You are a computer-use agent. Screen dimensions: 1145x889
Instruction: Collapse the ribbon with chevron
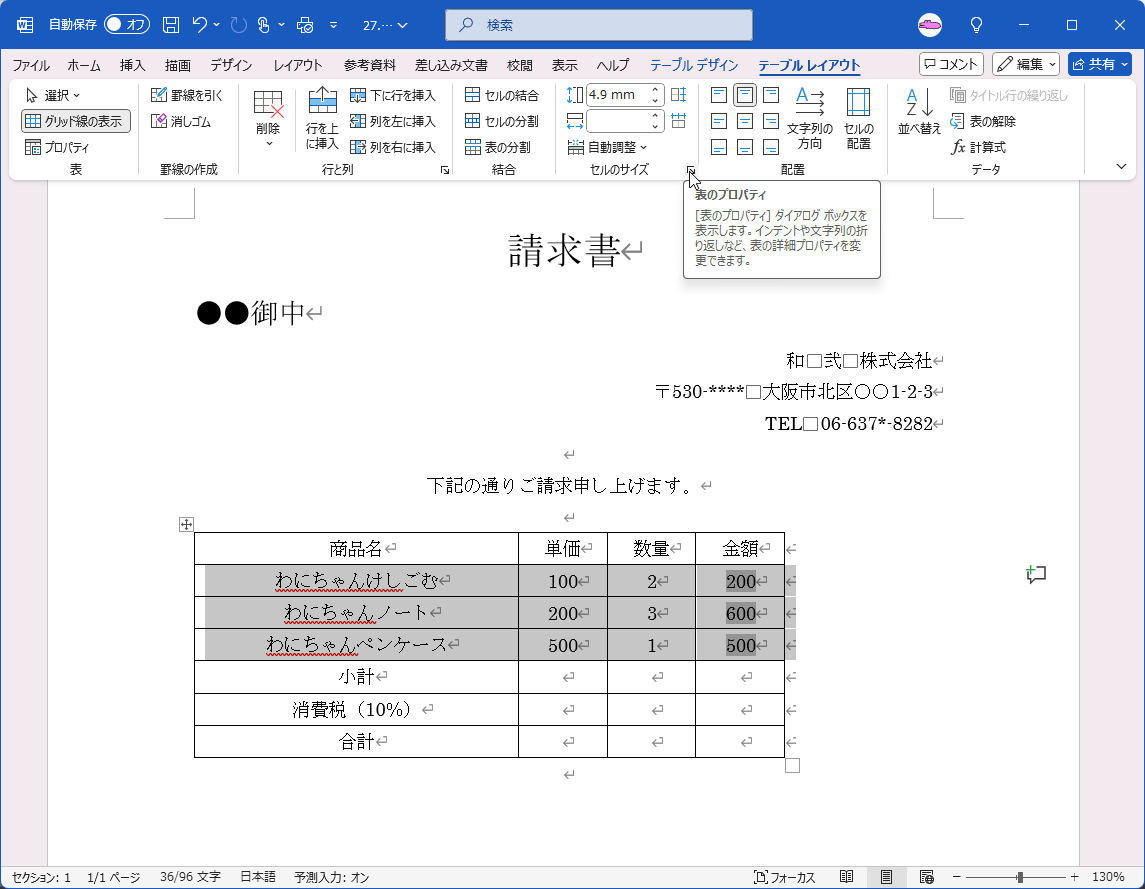1121,167
